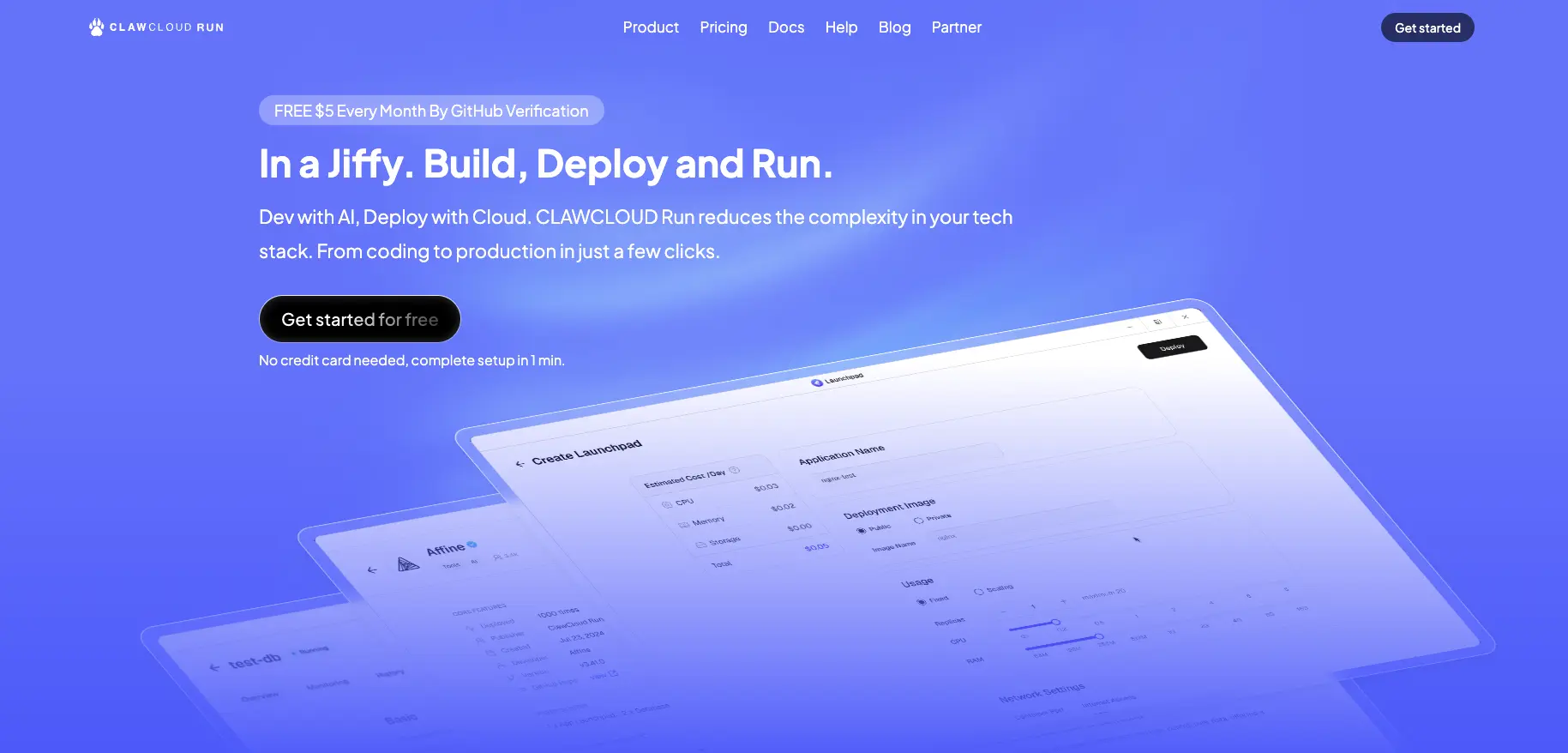This screenshot has height=753, width=1568.
Task: Select the Private deployment image radio
Action: (918, 521)
